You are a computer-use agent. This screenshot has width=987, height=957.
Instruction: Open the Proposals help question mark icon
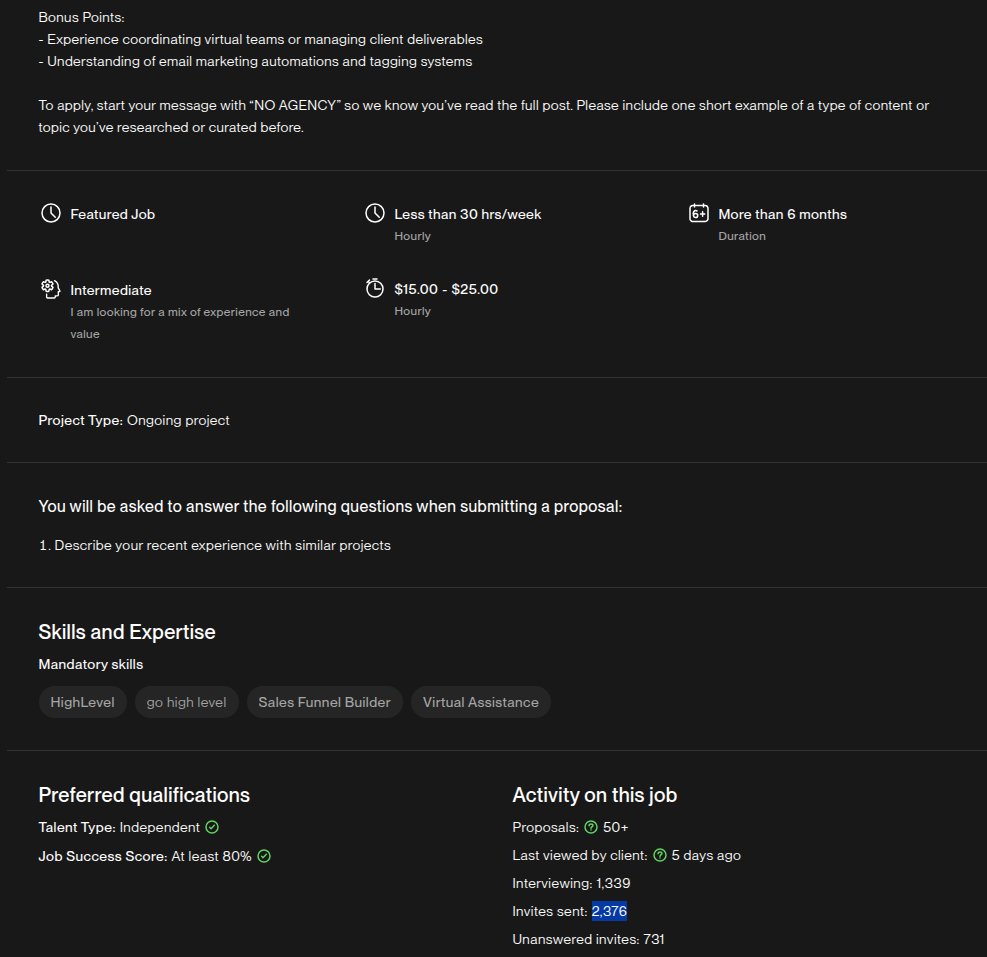coord(591,827)
